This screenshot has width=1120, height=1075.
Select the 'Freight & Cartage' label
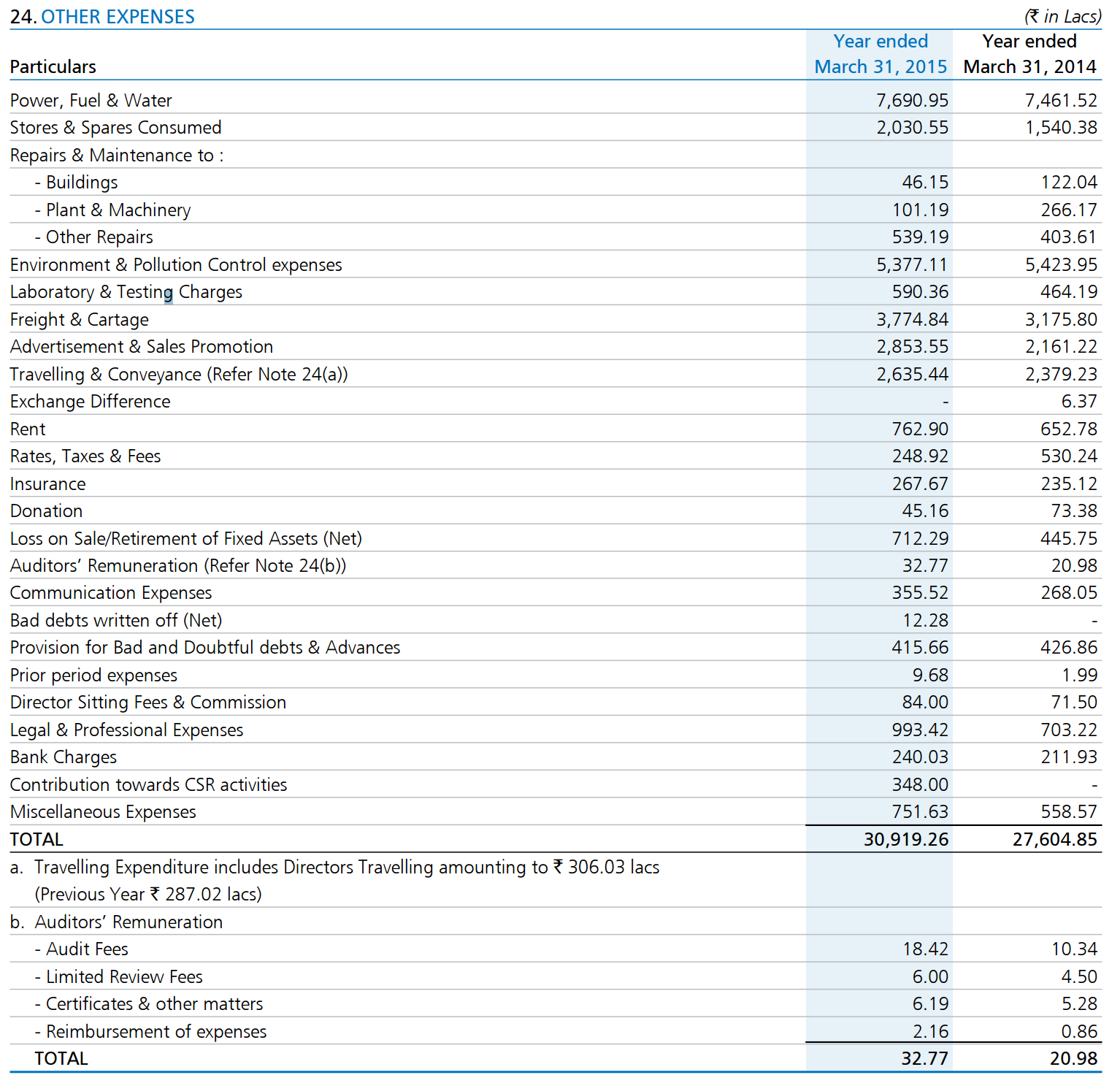pos(80,319)
